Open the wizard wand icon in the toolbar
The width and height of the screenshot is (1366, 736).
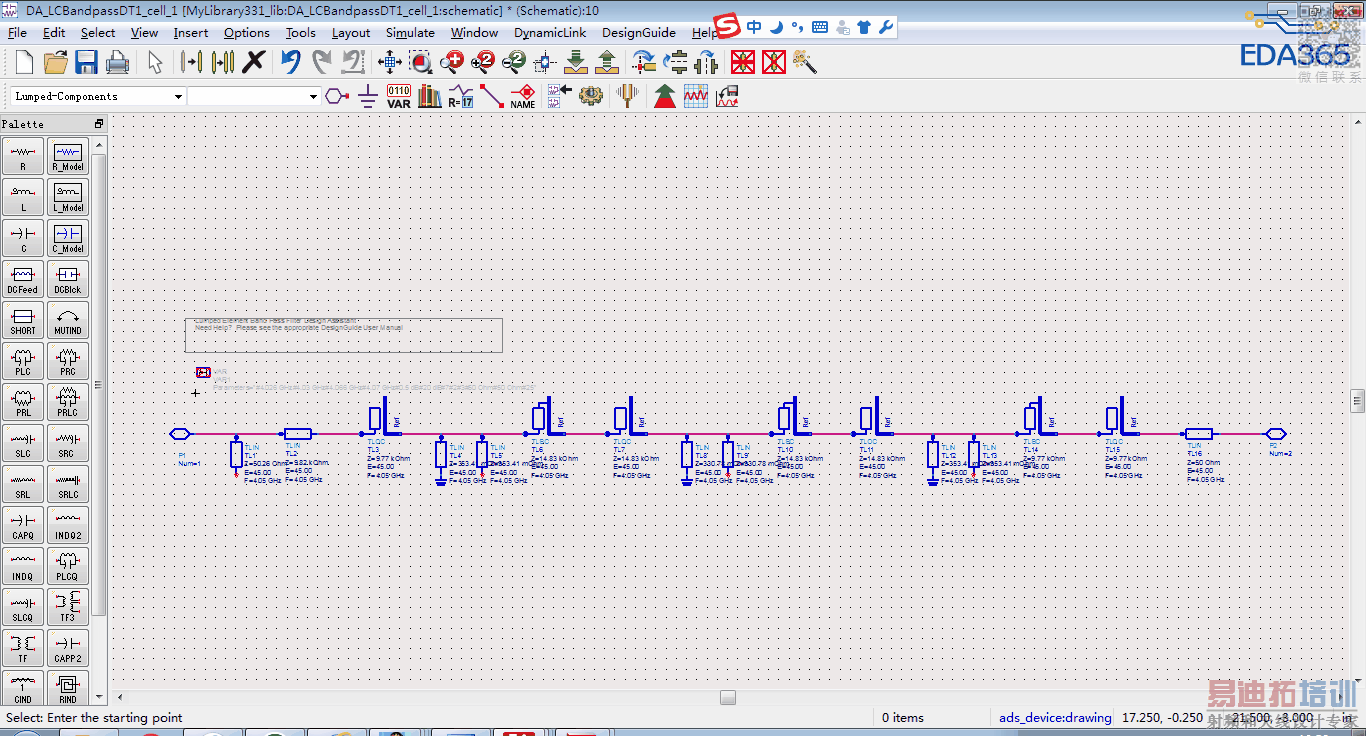point(805,62)
